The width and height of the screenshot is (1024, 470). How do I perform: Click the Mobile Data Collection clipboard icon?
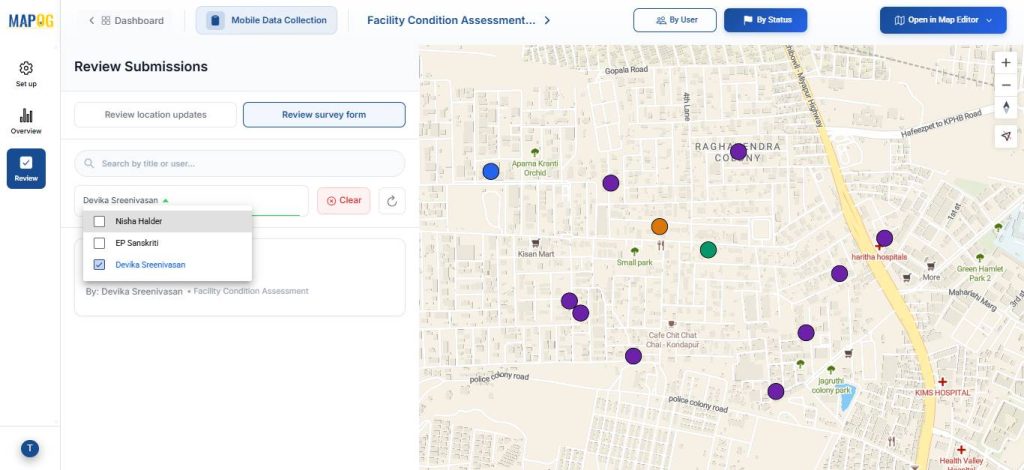(x=216, y=20)
